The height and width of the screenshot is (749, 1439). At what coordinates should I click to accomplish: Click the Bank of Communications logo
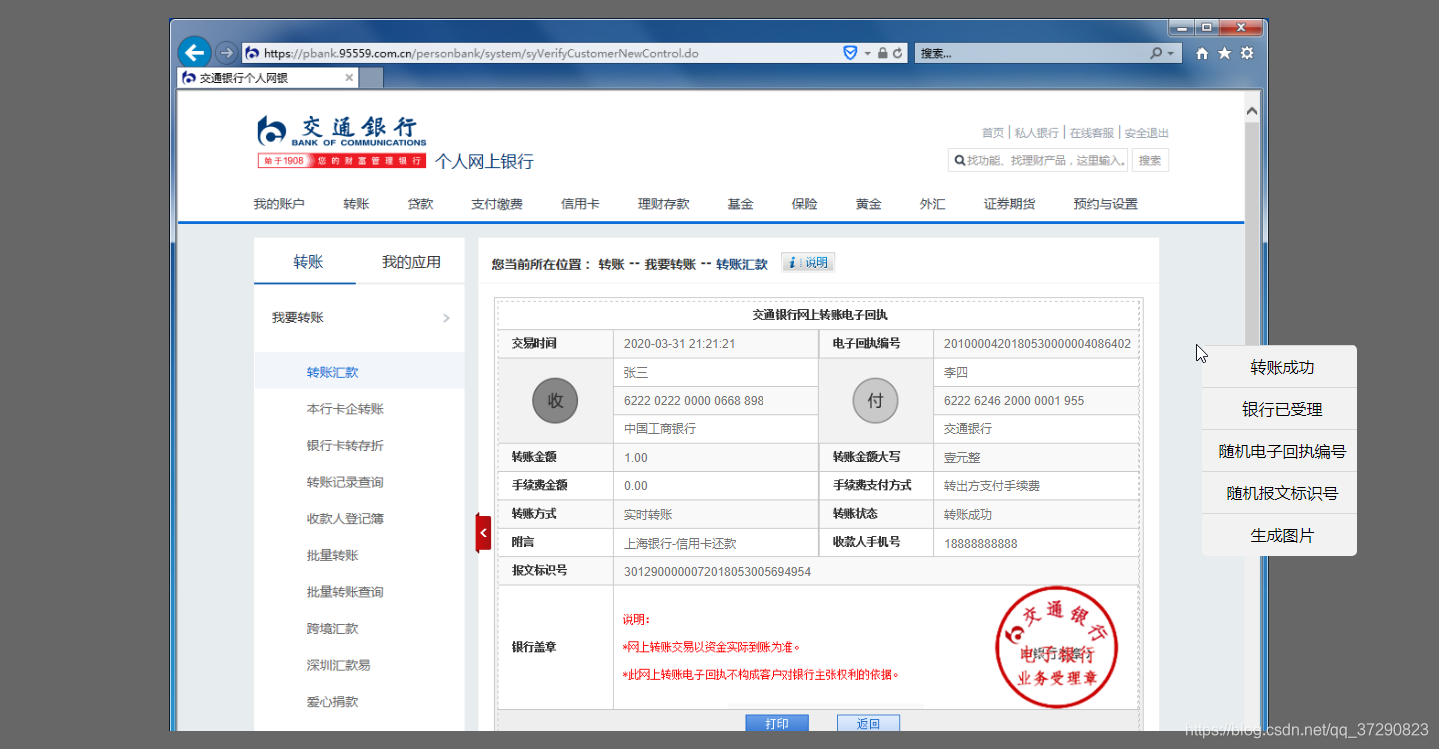point(342,141)
